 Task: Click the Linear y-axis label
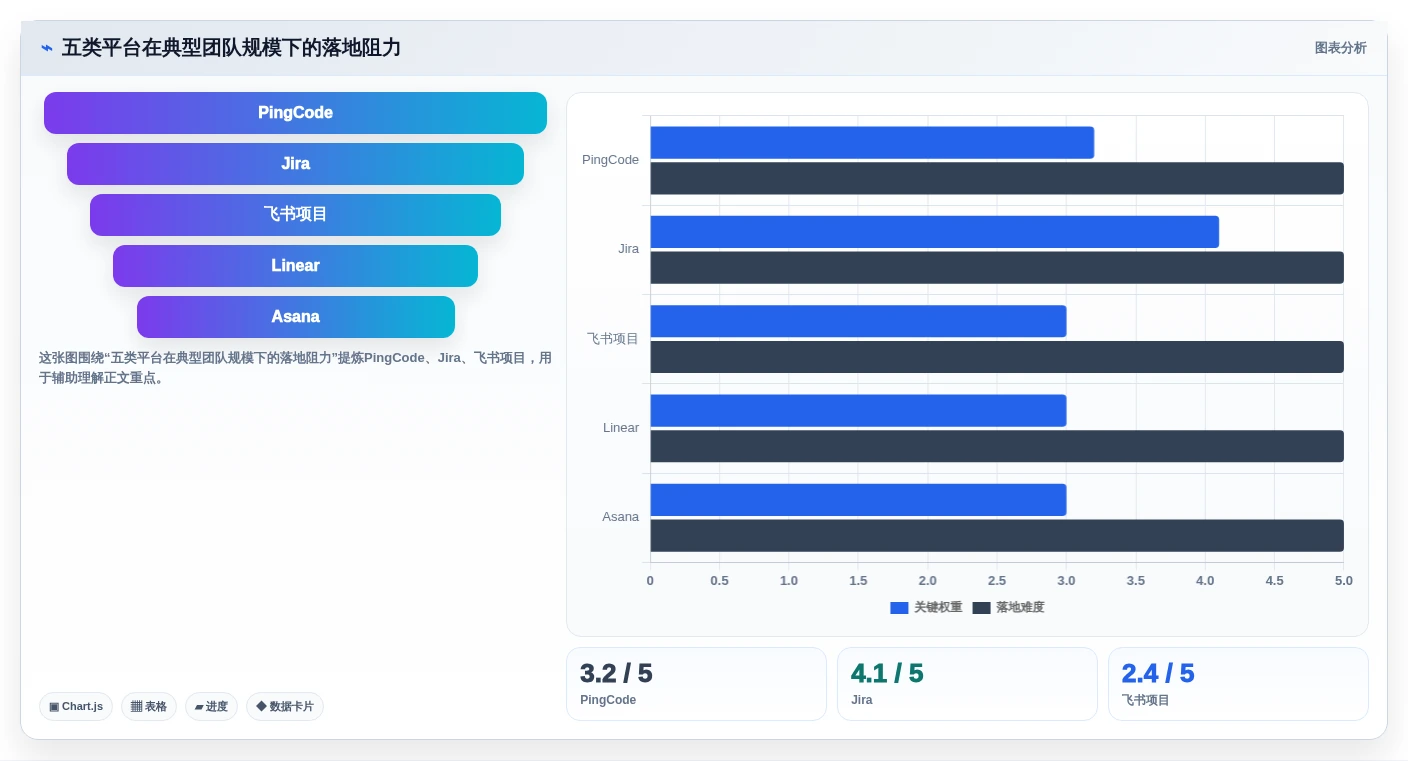coord(620,428)
